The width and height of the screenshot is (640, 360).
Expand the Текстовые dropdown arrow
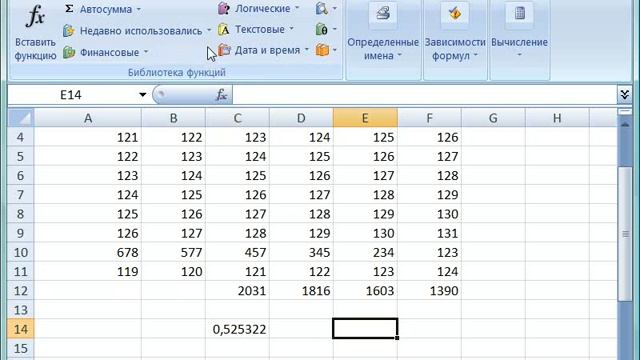click(x=291, y=29)
